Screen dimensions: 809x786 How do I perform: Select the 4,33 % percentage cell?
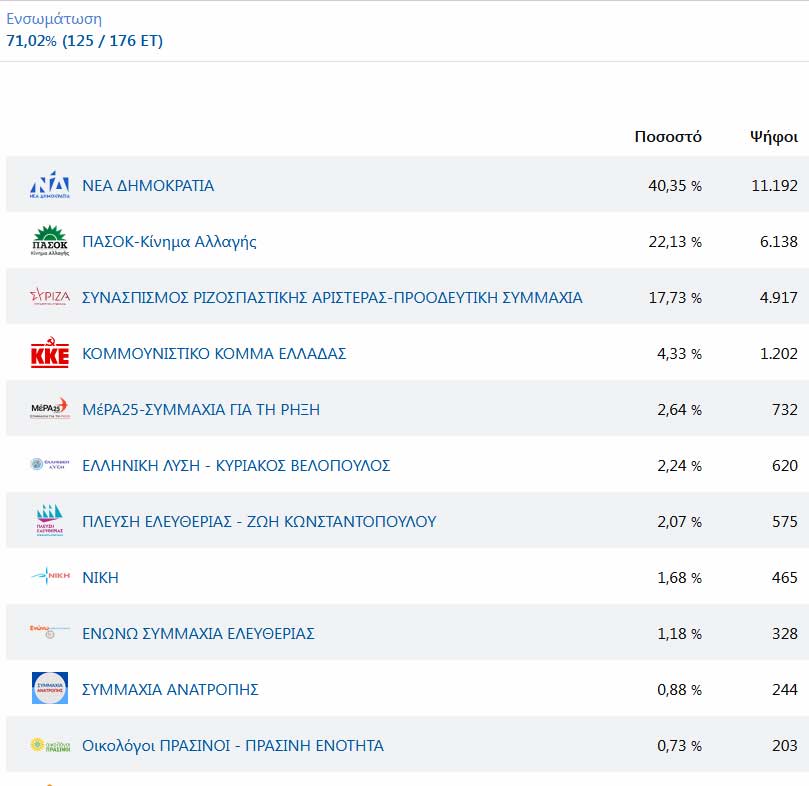click(679, 354)
